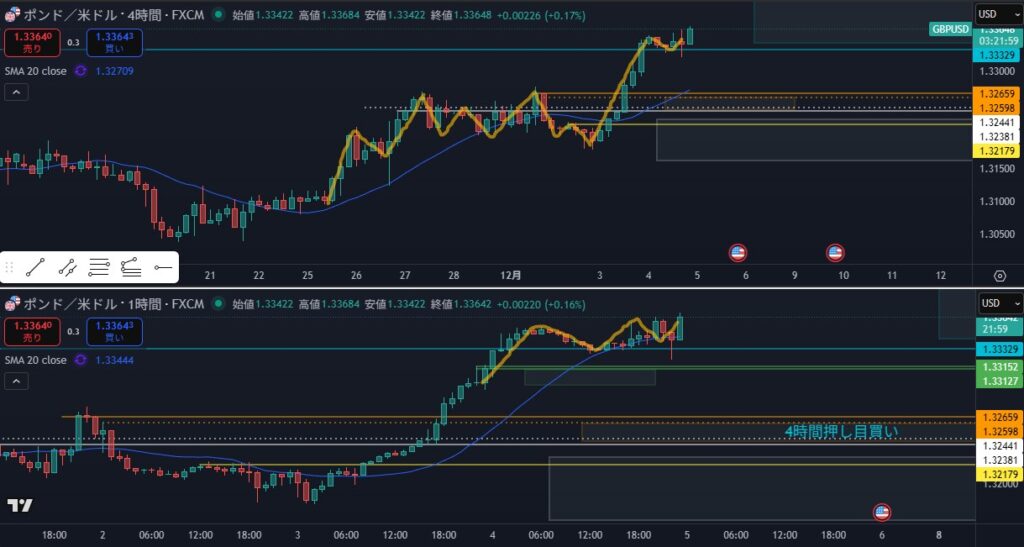The width and height of the screenshot is (1024, 547).
Task: Select the trend line tool in floating toolbar
Action: pyautogui.click(x=35, y=267)
